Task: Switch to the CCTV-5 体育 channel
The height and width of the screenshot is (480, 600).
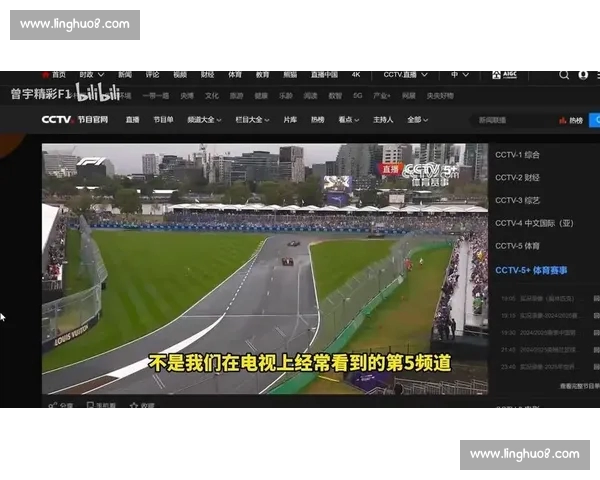Action: pos(518,245)
